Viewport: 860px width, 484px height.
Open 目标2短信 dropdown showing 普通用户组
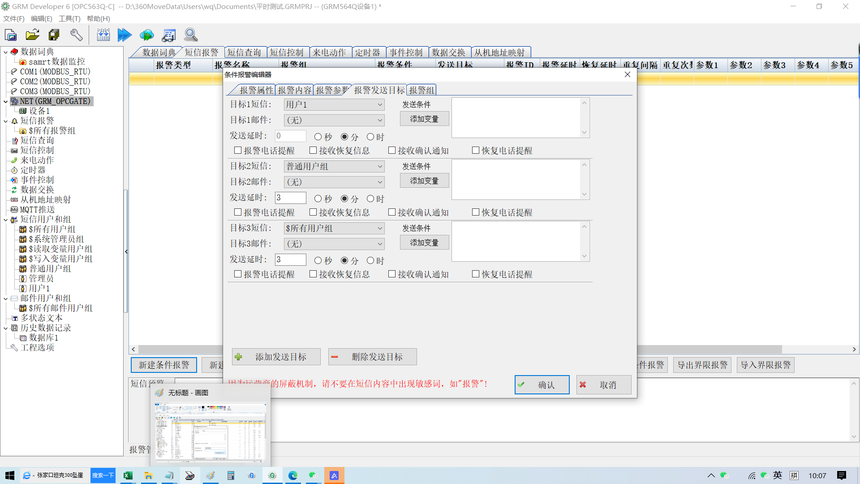[333, 166]
